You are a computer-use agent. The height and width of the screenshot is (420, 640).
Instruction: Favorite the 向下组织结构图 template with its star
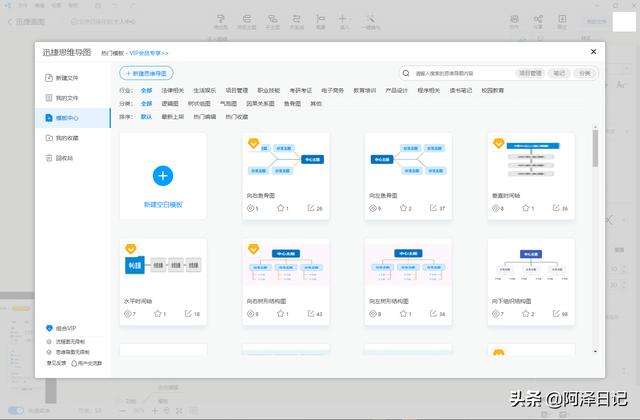[x=526, y=313]
